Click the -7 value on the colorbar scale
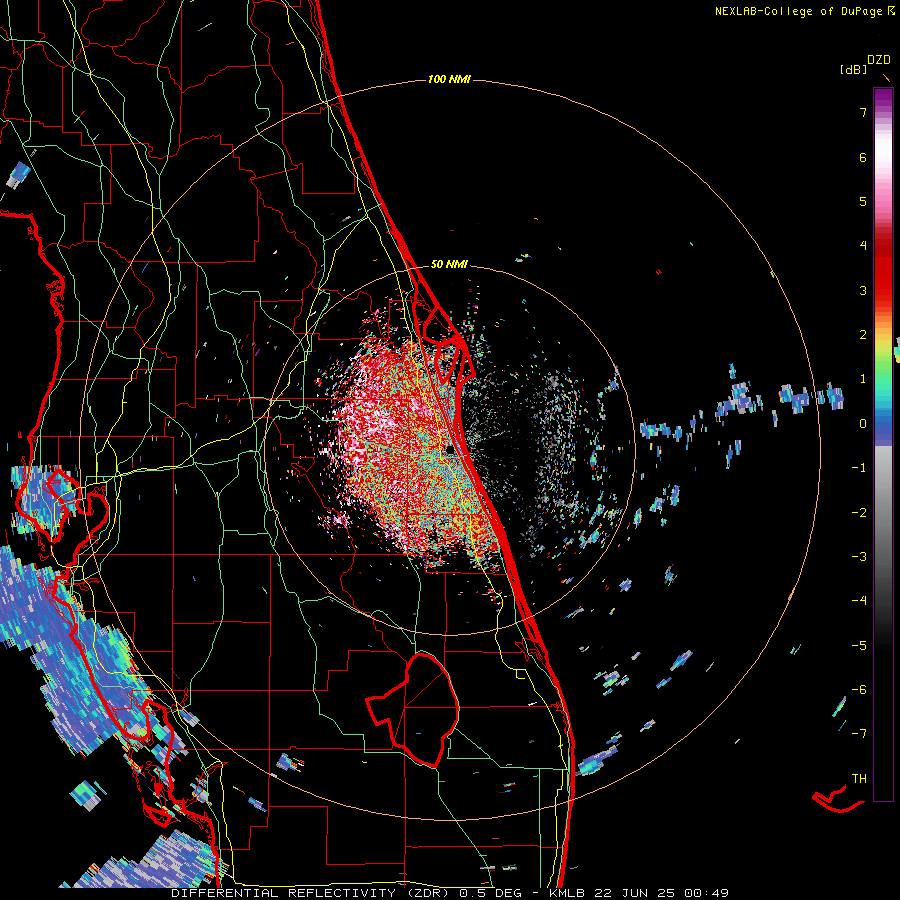 pos(859,733)
